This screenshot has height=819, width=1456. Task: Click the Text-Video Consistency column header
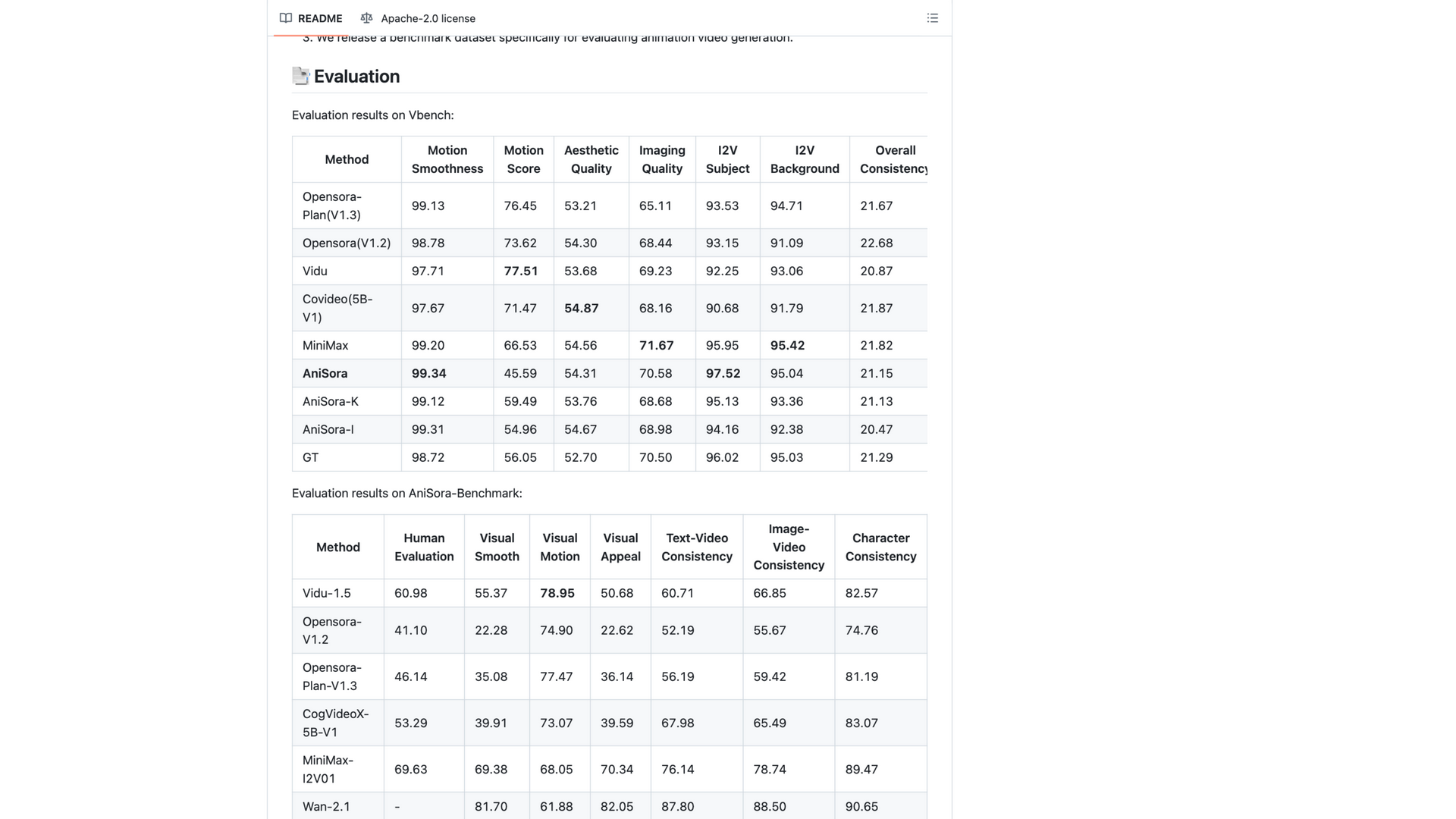click(697, 548)
